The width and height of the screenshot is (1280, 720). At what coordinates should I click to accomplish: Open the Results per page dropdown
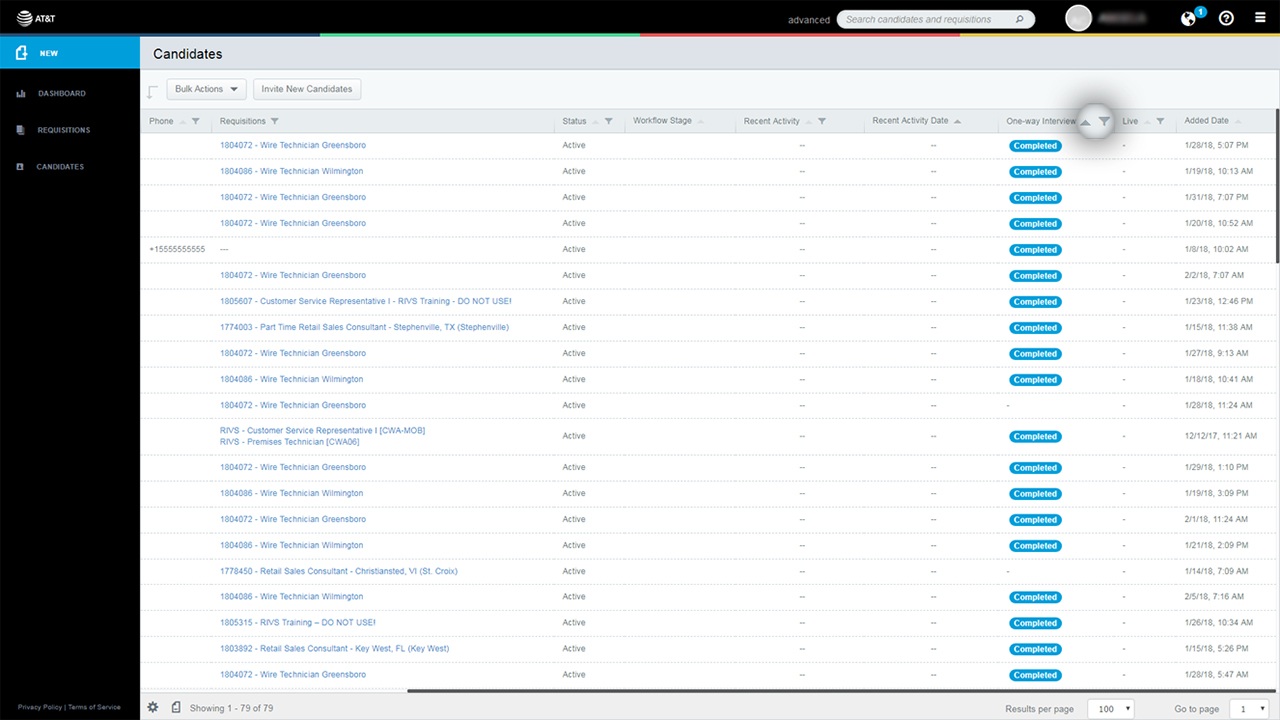(x=1111, y=708)
